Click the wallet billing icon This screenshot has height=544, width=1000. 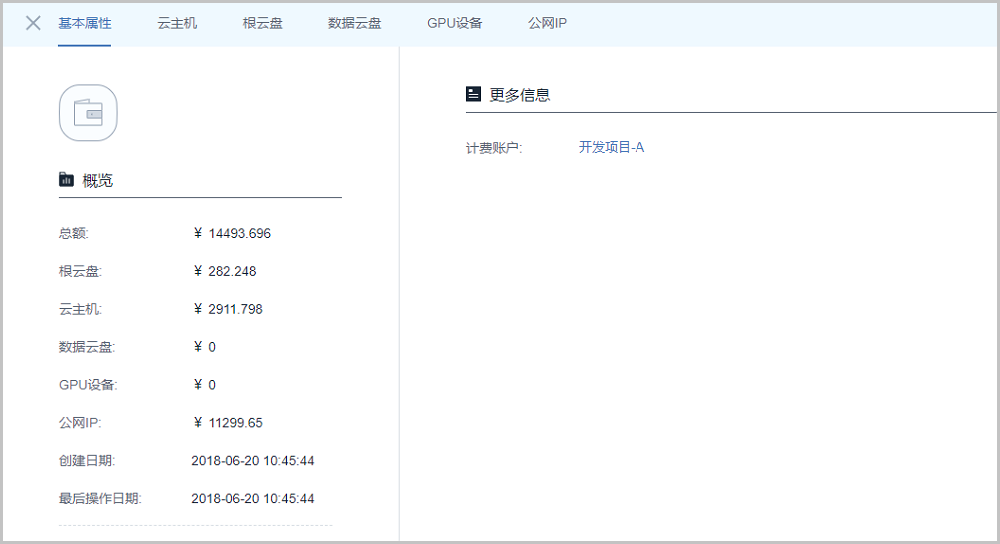[88, 113]
